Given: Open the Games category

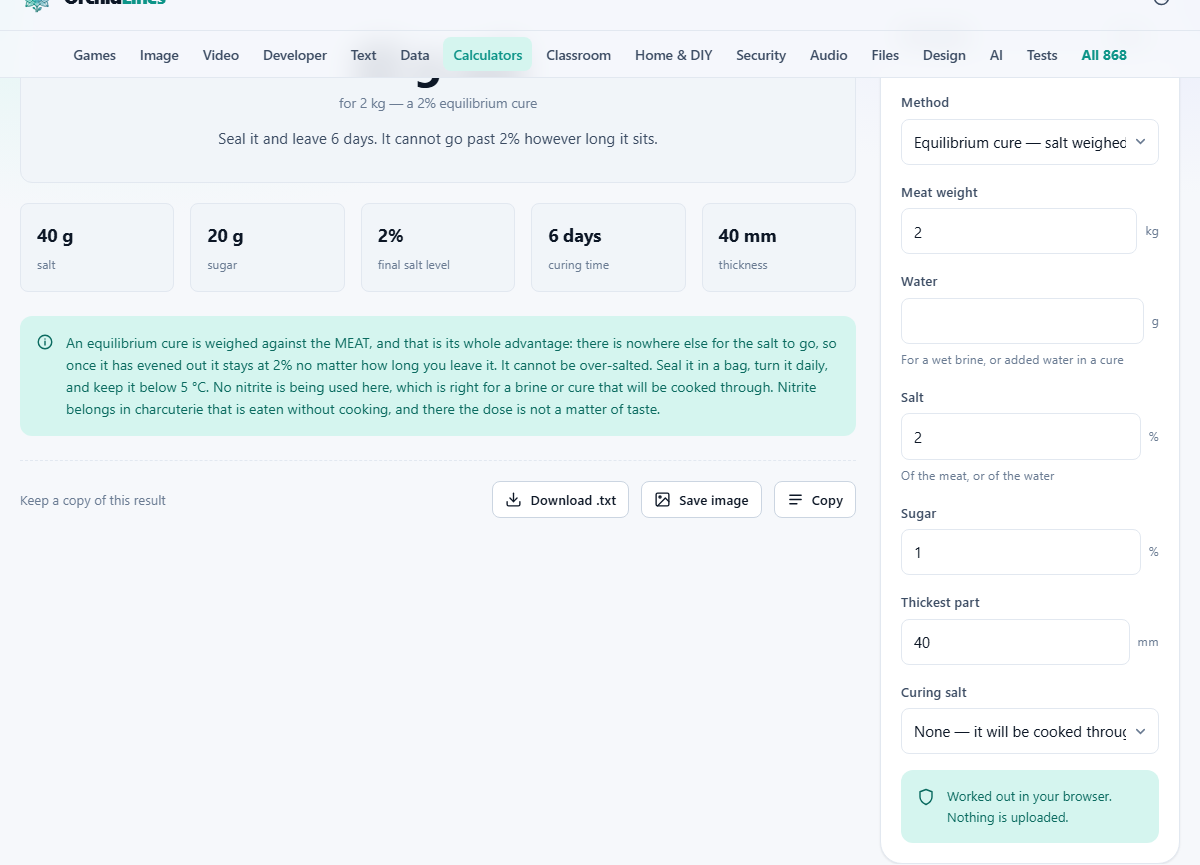Looking at the screenshot, I should (x=95, y=55).
